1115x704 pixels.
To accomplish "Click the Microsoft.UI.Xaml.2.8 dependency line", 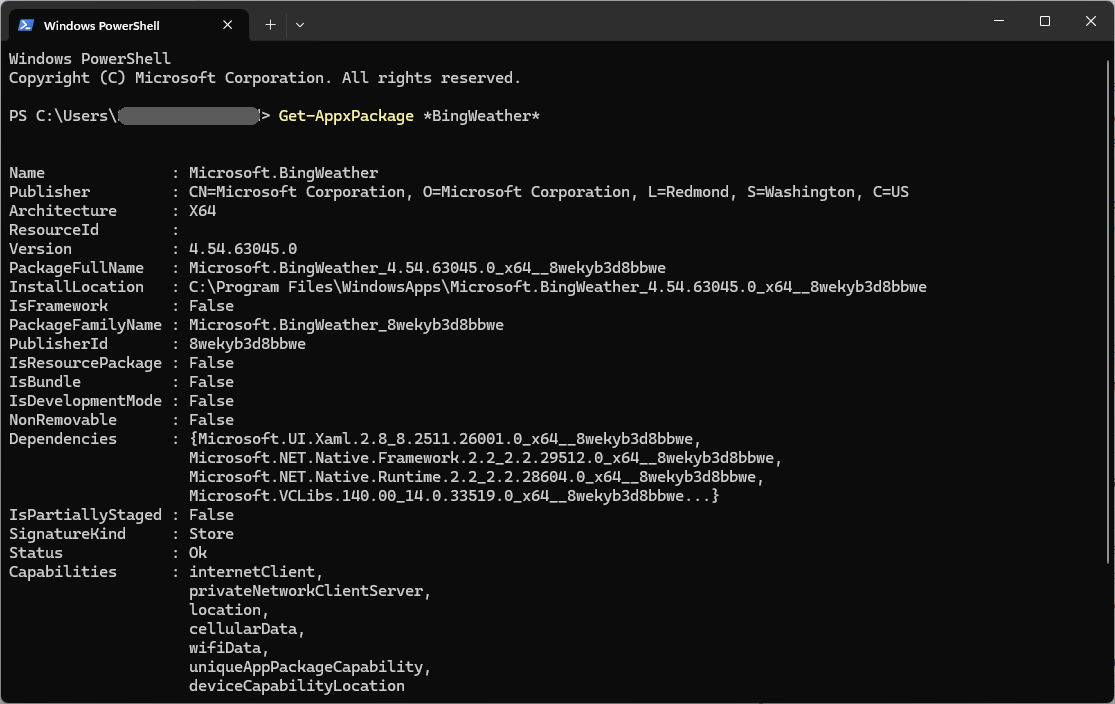I will tap(444, 439).
